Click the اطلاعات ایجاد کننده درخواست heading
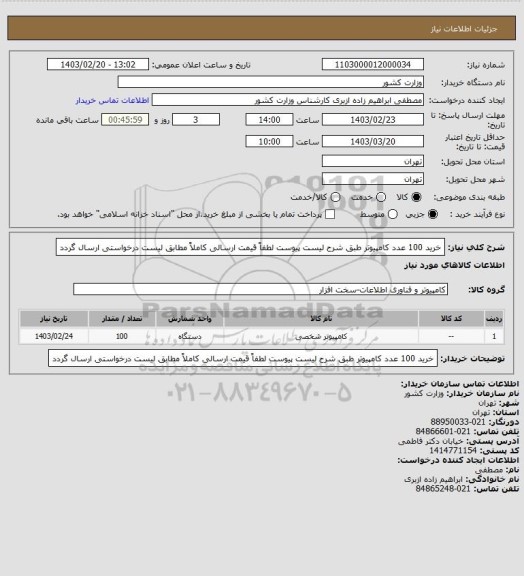The height and width of the screenshot is (576, 524). tap(458, 460)
